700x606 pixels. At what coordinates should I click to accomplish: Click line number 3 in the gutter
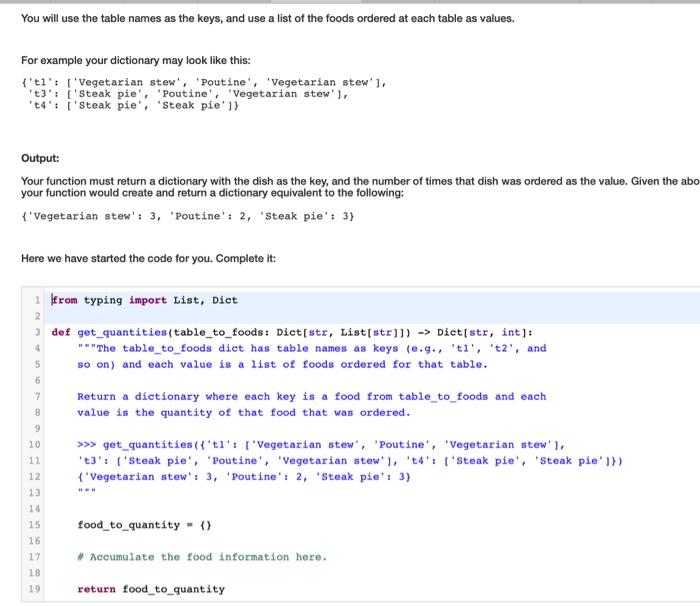tap(38, 332)
